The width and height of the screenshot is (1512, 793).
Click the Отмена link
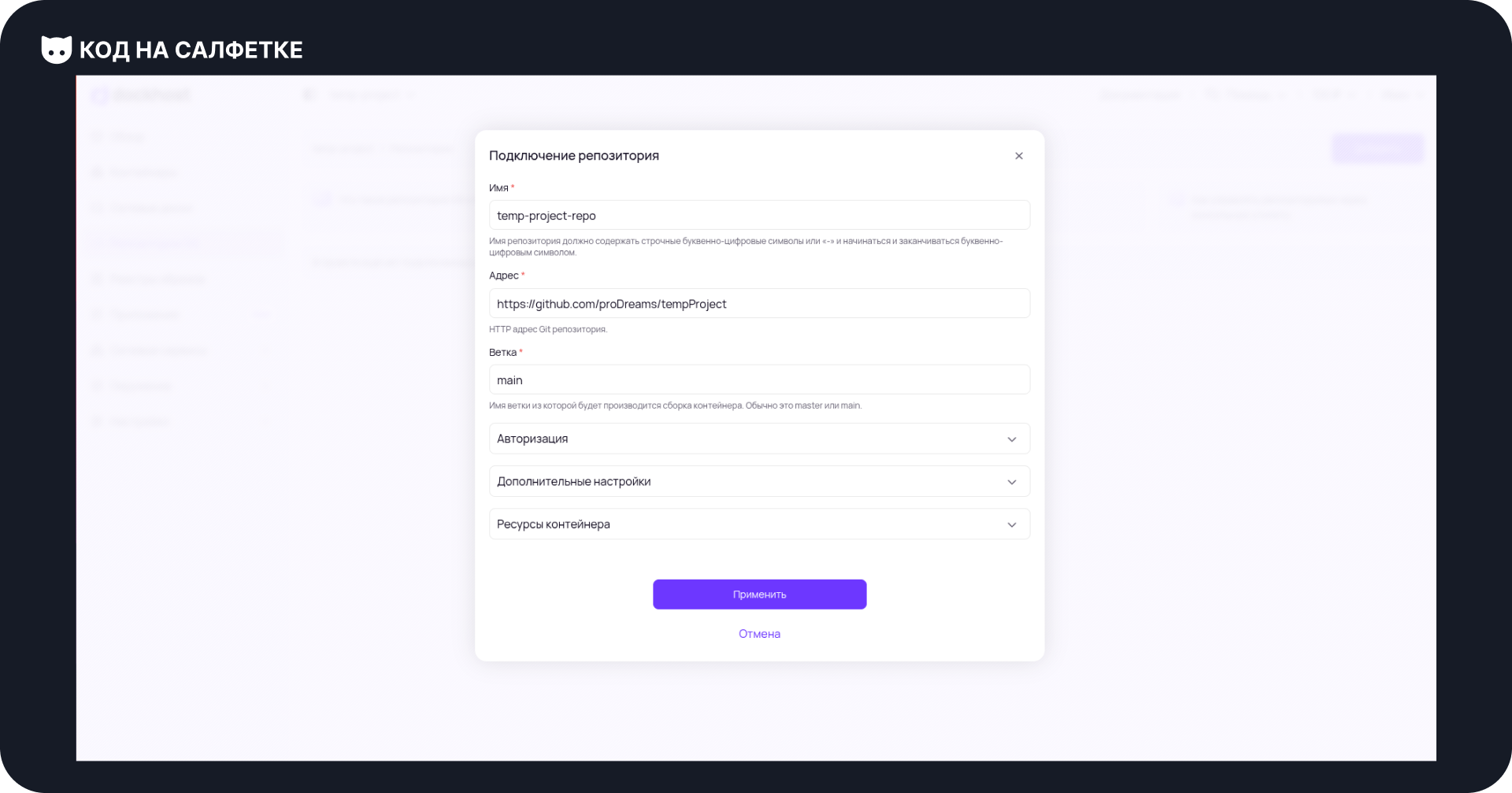759,634
